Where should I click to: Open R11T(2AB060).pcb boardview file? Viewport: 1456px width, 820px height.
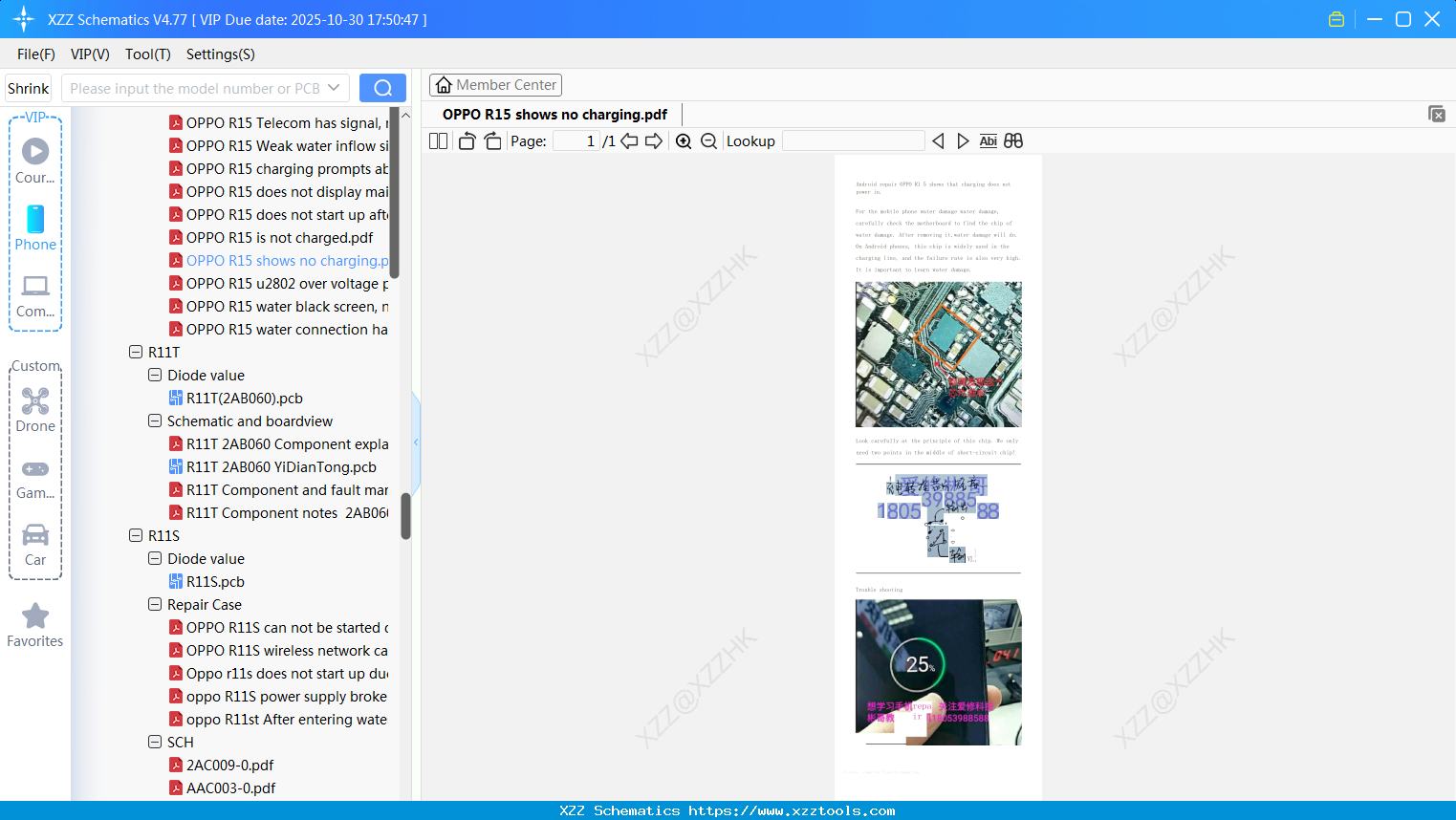pyautogui.click(x=244, y=399)
